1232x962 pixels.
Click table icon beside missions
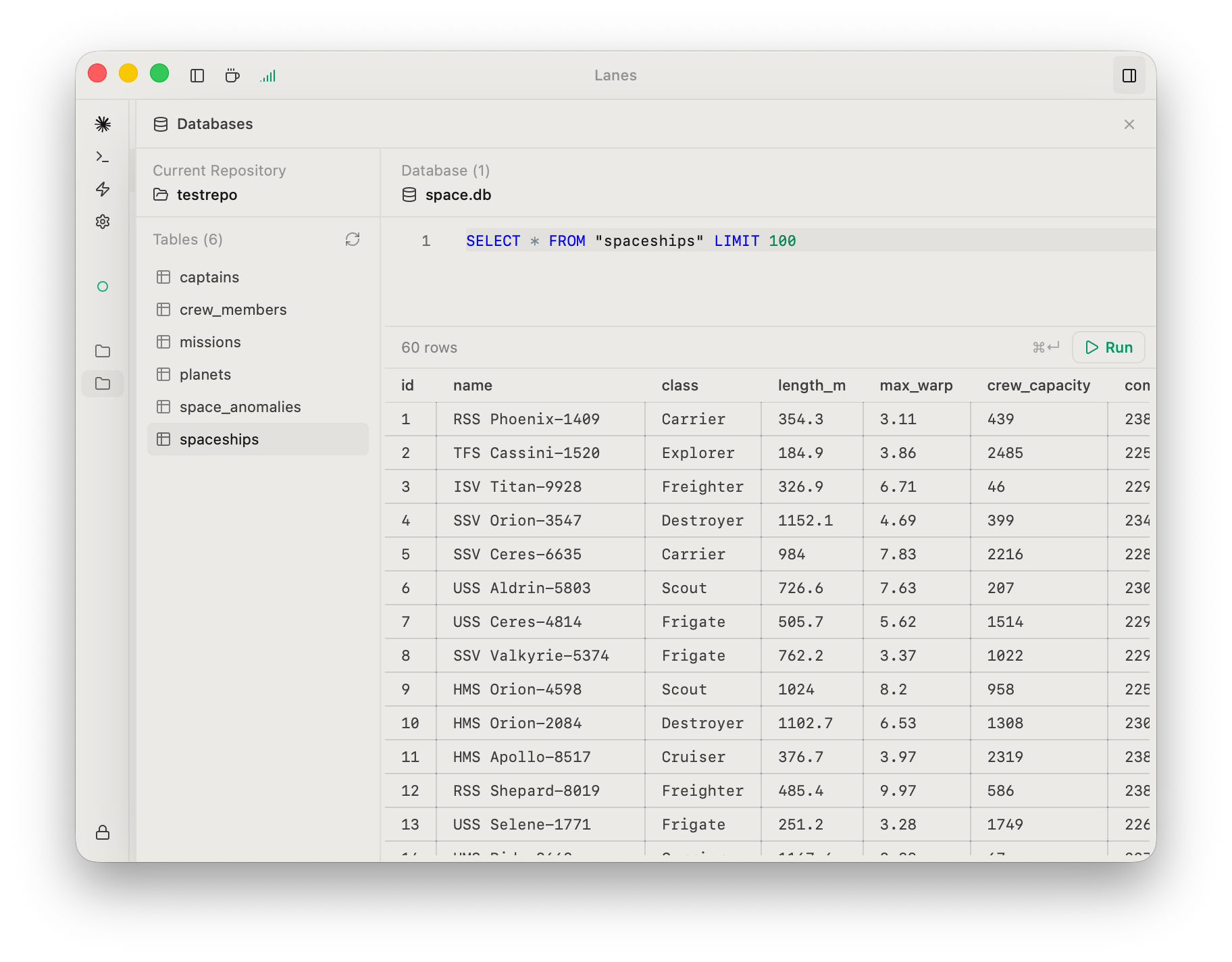[163, 342]
